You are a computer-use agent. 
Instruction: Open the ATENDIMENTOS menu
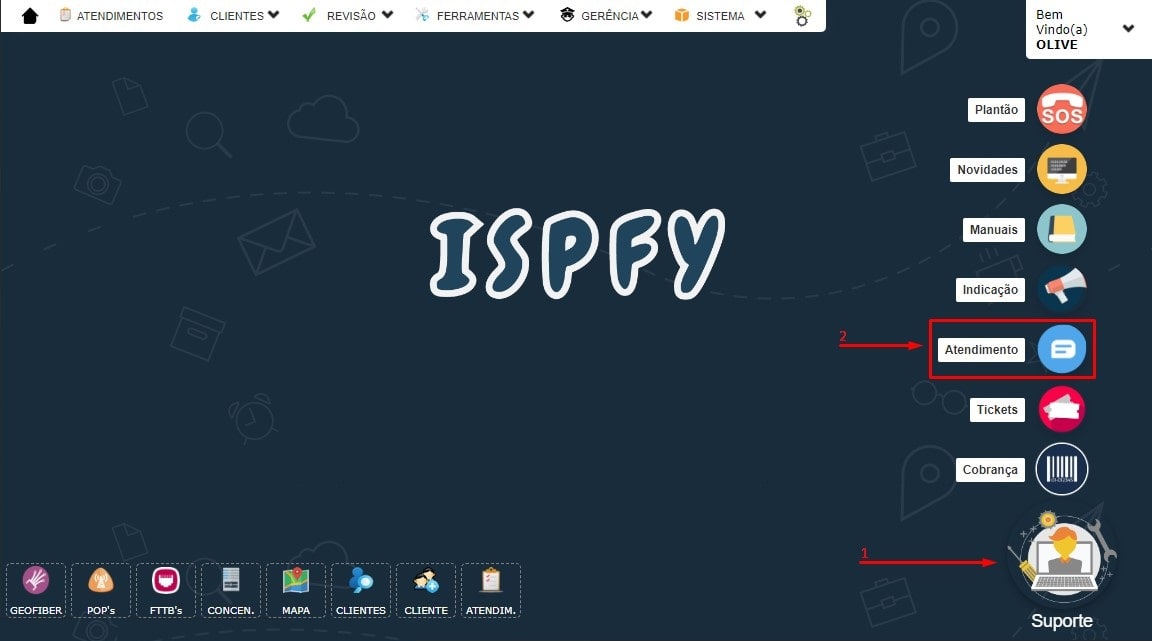(x=112, y=15)
